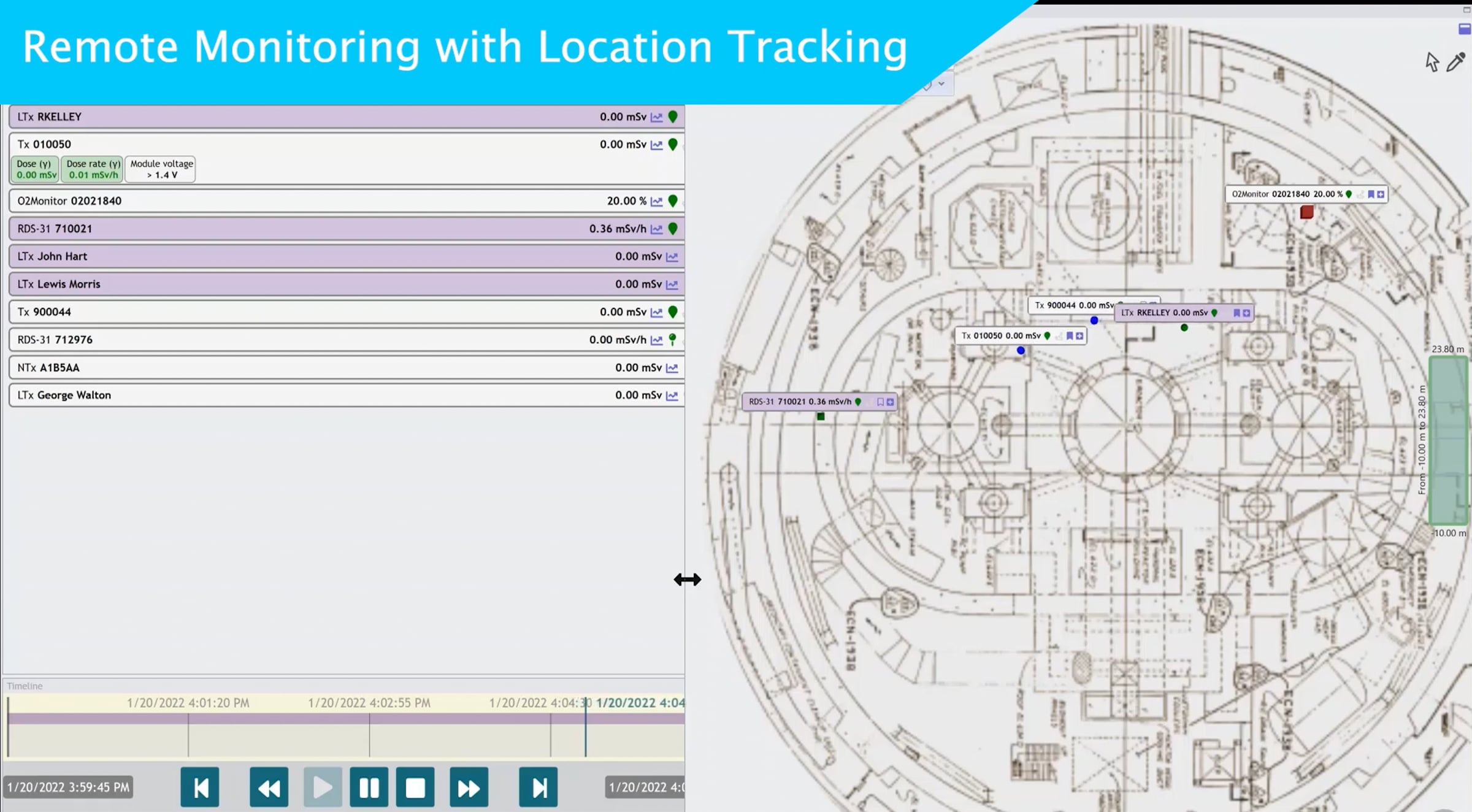Pause the timeline playback
1472x812 pixels.
pos(369,787)
